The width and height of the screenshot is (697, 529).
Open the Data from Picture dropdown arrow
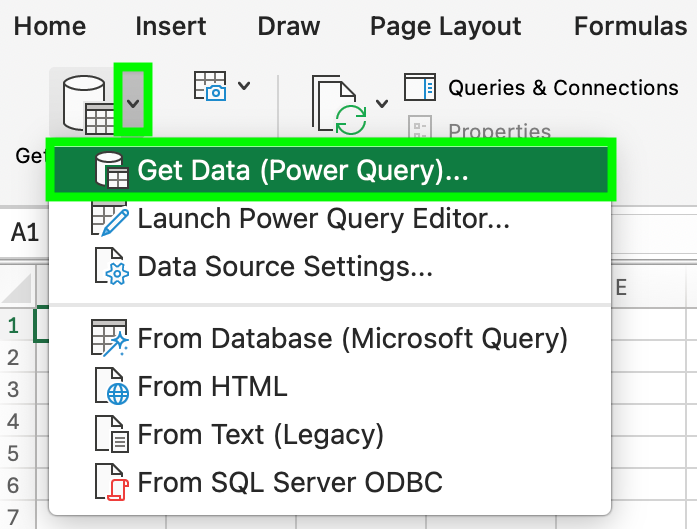click(244, 85)
